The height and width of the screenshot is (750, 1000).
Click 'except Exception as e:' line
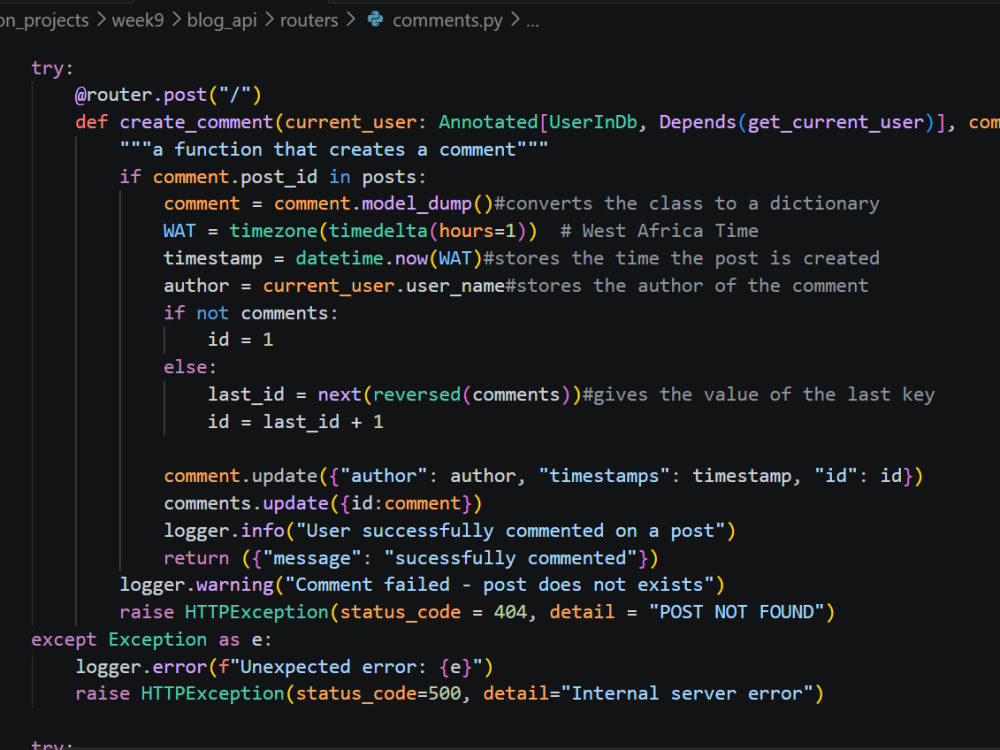[152, 640]
